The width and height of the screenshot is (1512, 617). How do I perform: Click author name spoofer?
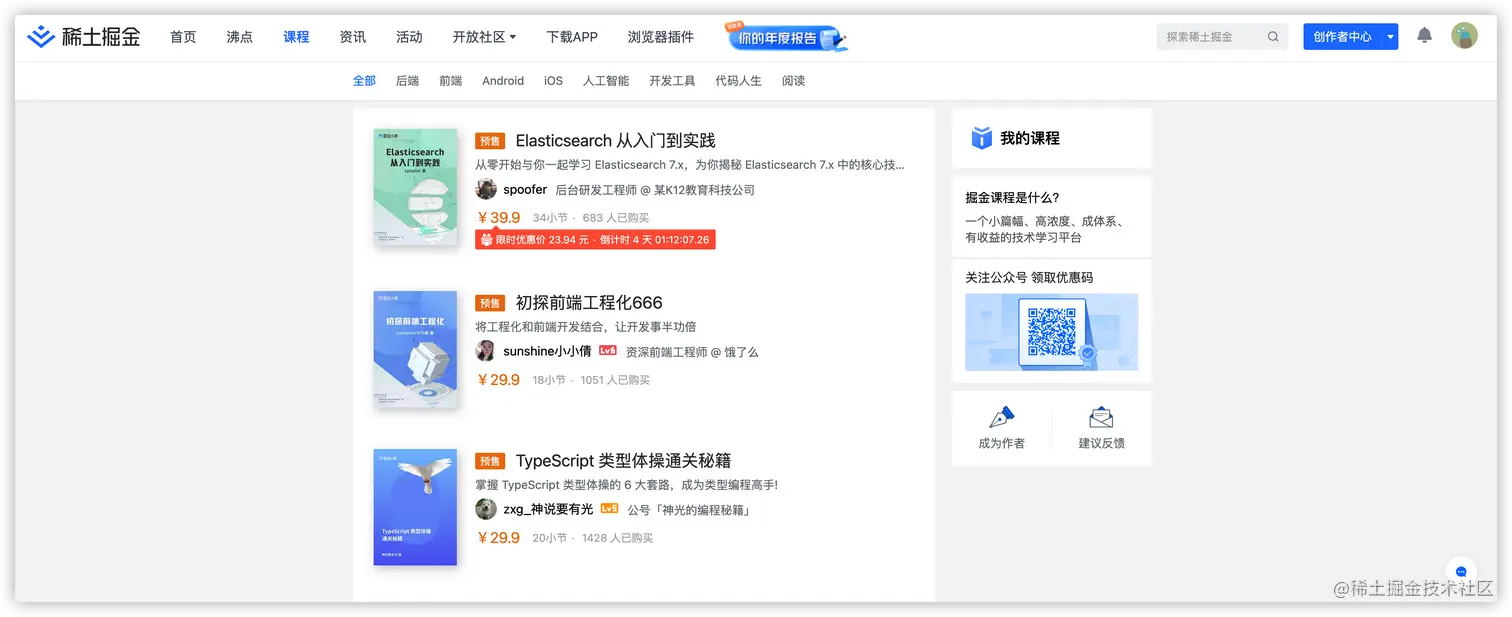click(x=525, y=190)
